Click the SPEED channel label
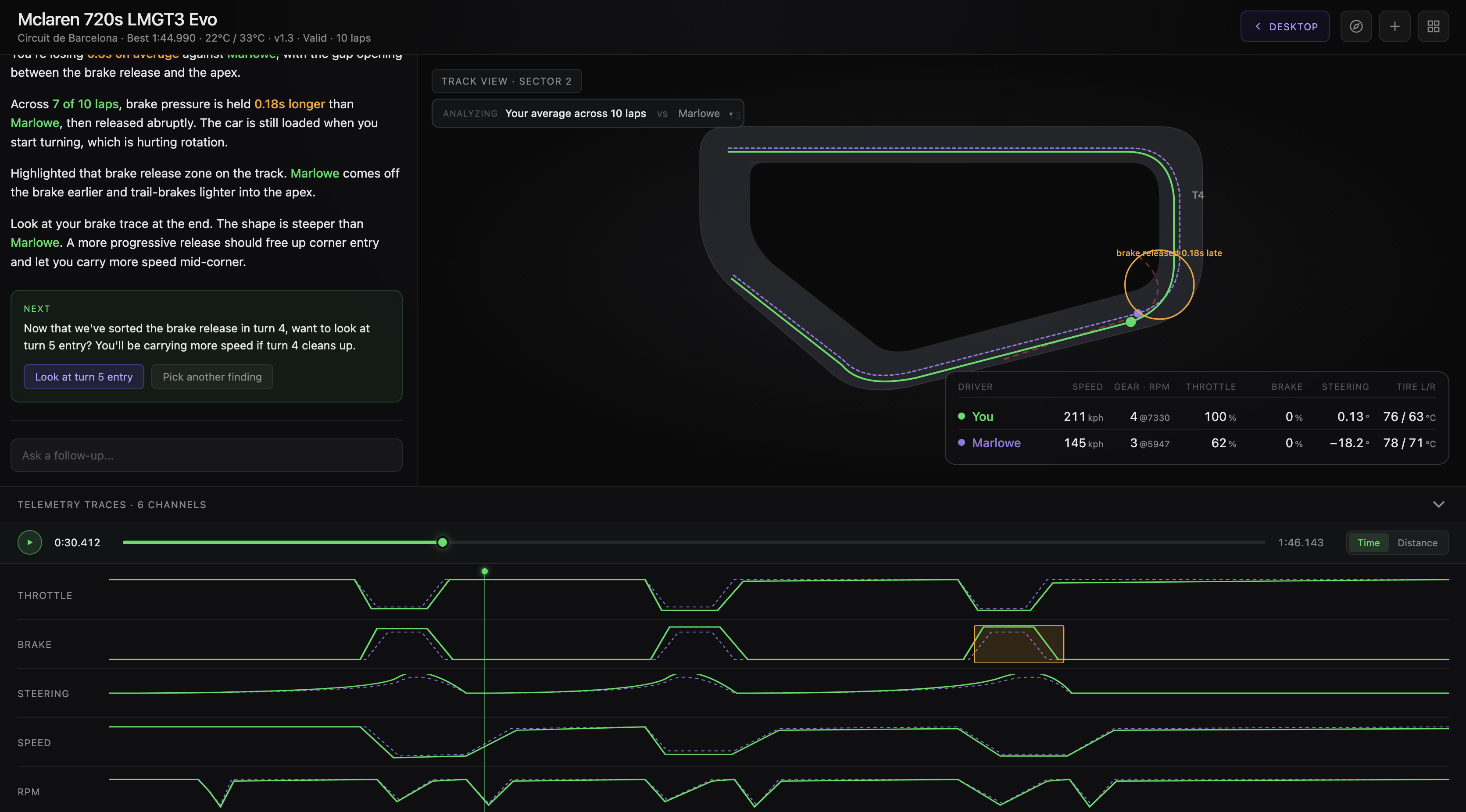 34,743
